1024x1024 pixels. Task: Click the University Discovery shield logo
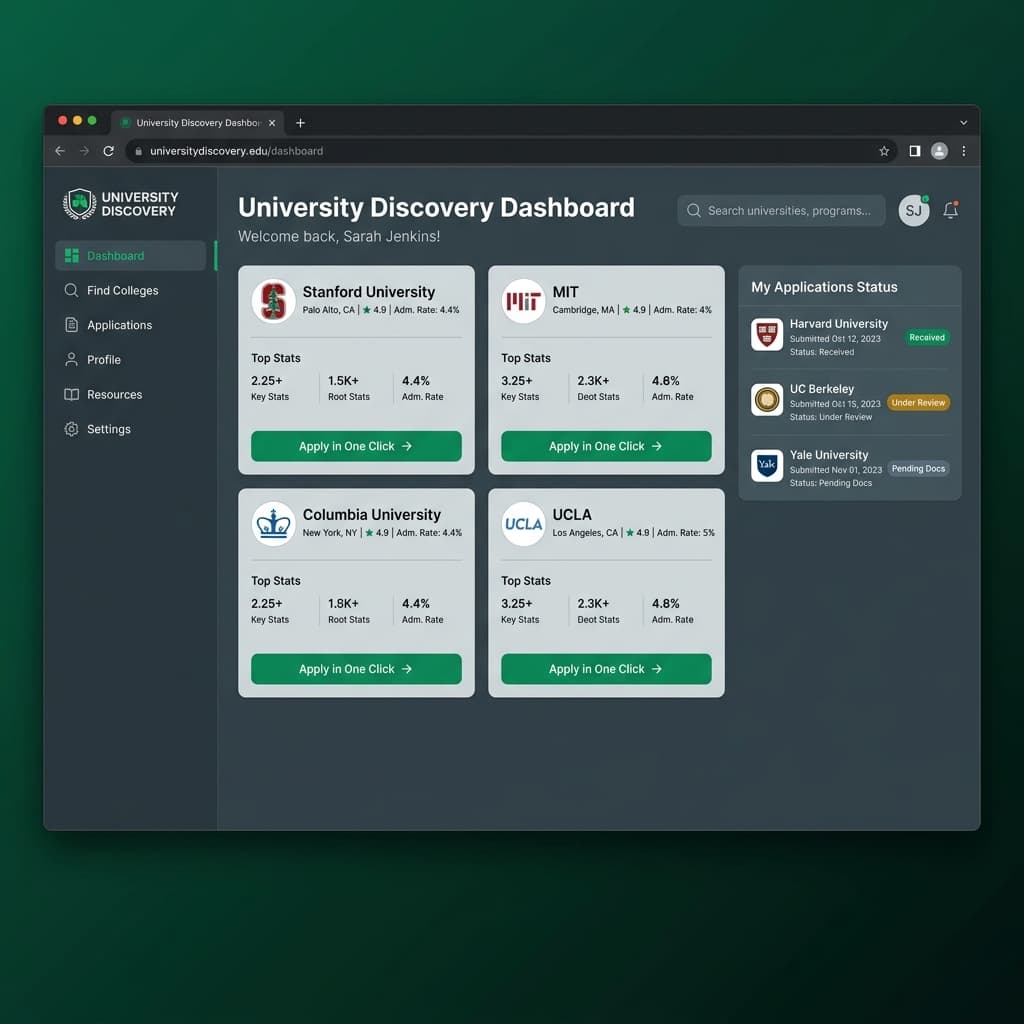pyautogui.click(x=80, y=204)
